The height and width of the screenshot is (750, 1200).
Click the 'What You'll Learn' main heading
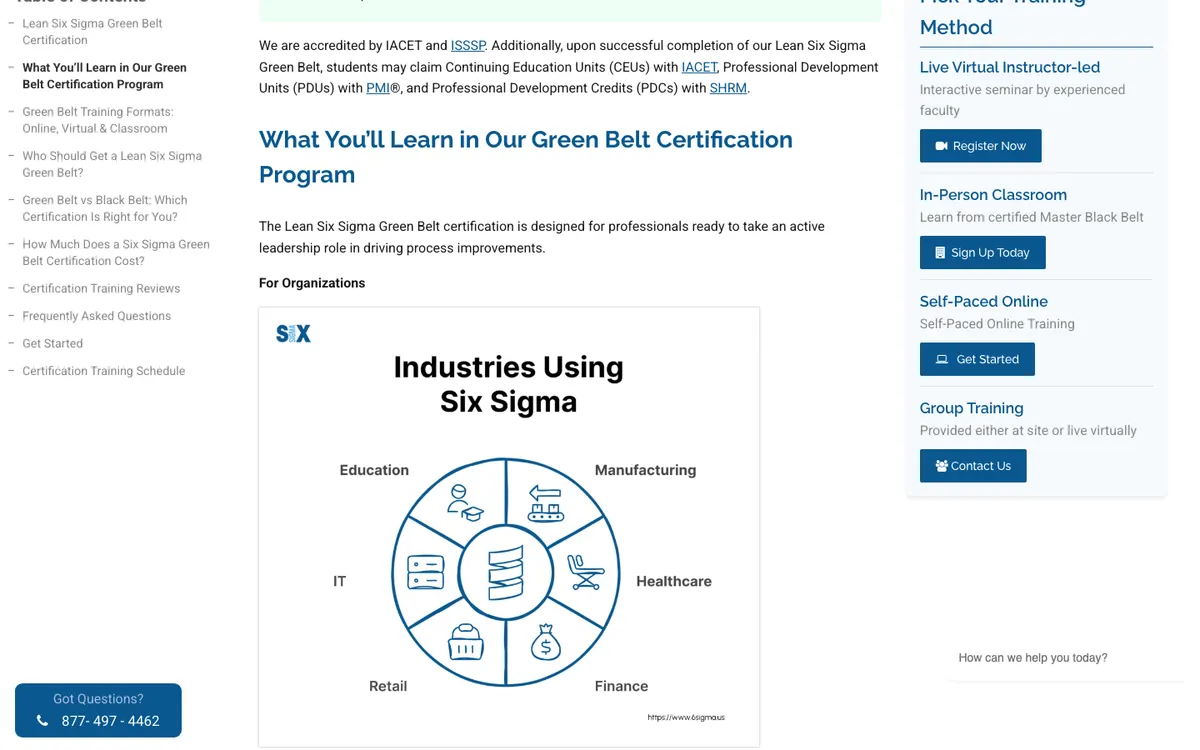(x=526, y=157)
